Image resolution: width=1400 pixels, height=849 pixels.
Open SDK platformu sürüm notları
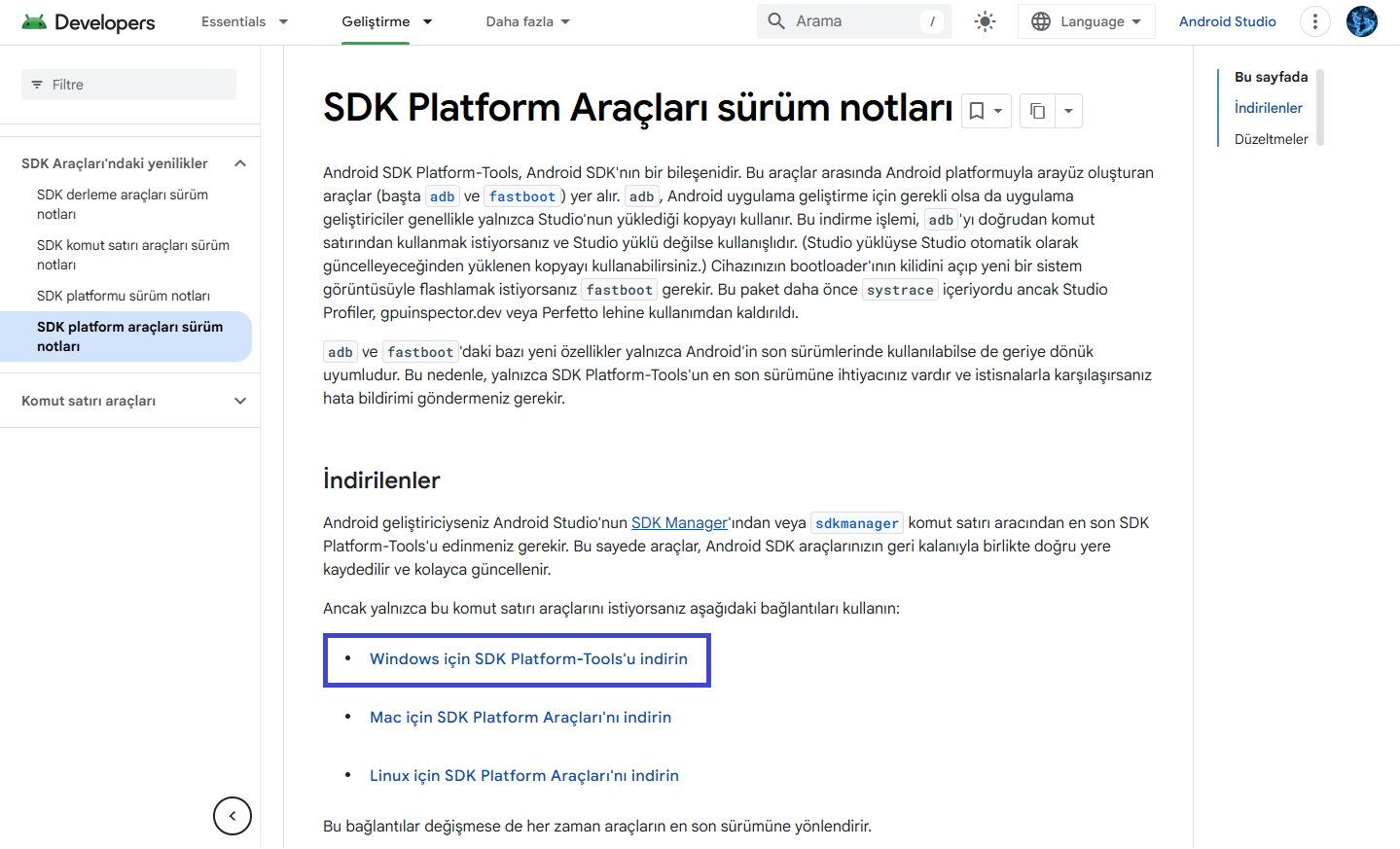click(x=124, y=296)
